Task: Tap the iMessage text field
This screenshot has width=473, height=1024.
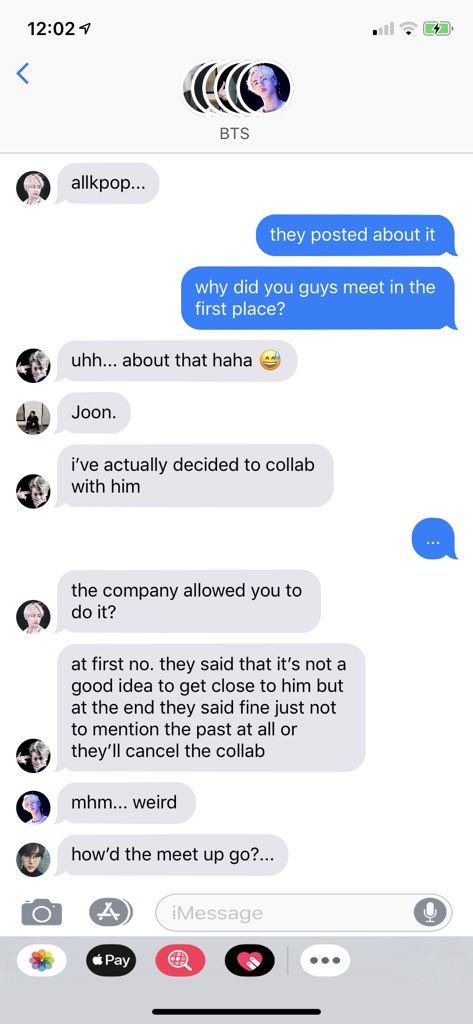Action: coord(303,912)
